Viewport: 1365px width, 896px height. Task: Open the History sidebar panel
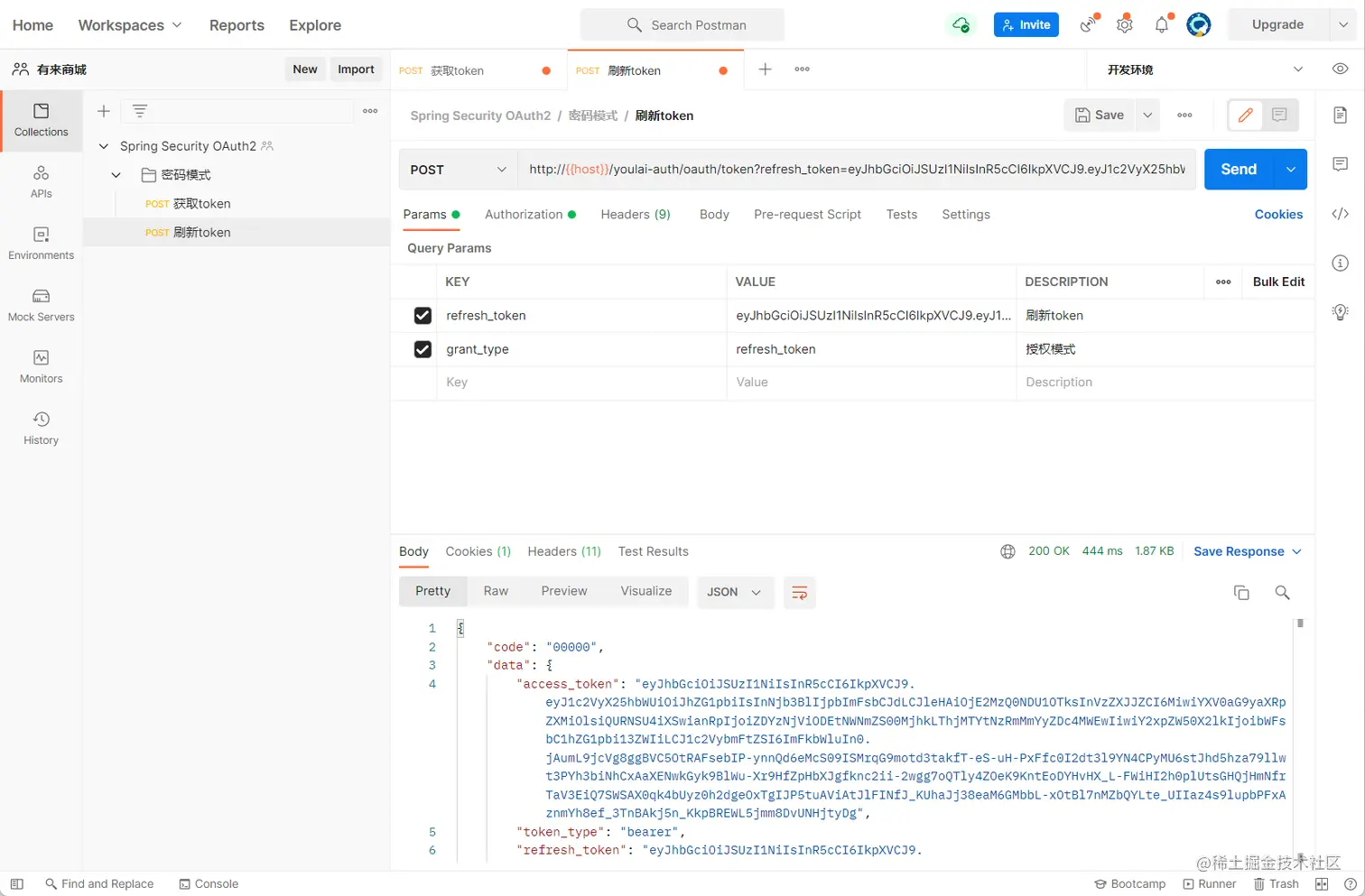(x=41, y=428)
